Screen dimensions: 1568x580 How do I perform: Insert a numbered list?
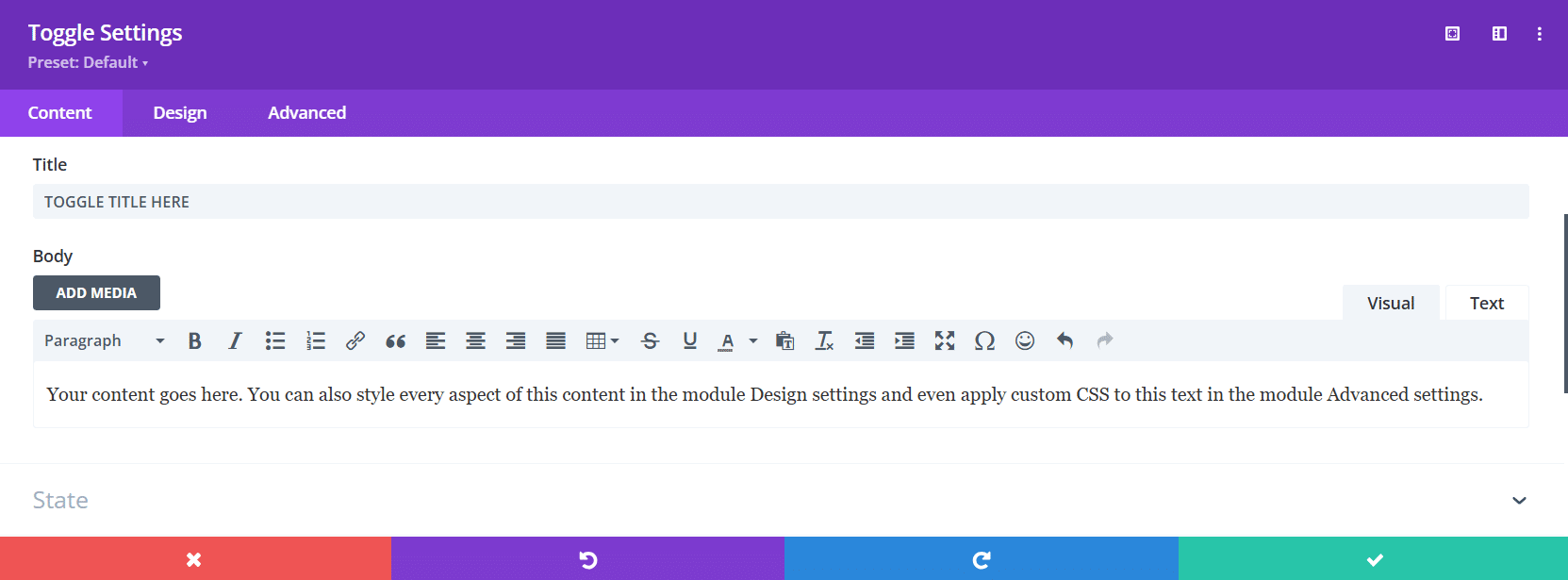tap(316, 341)
